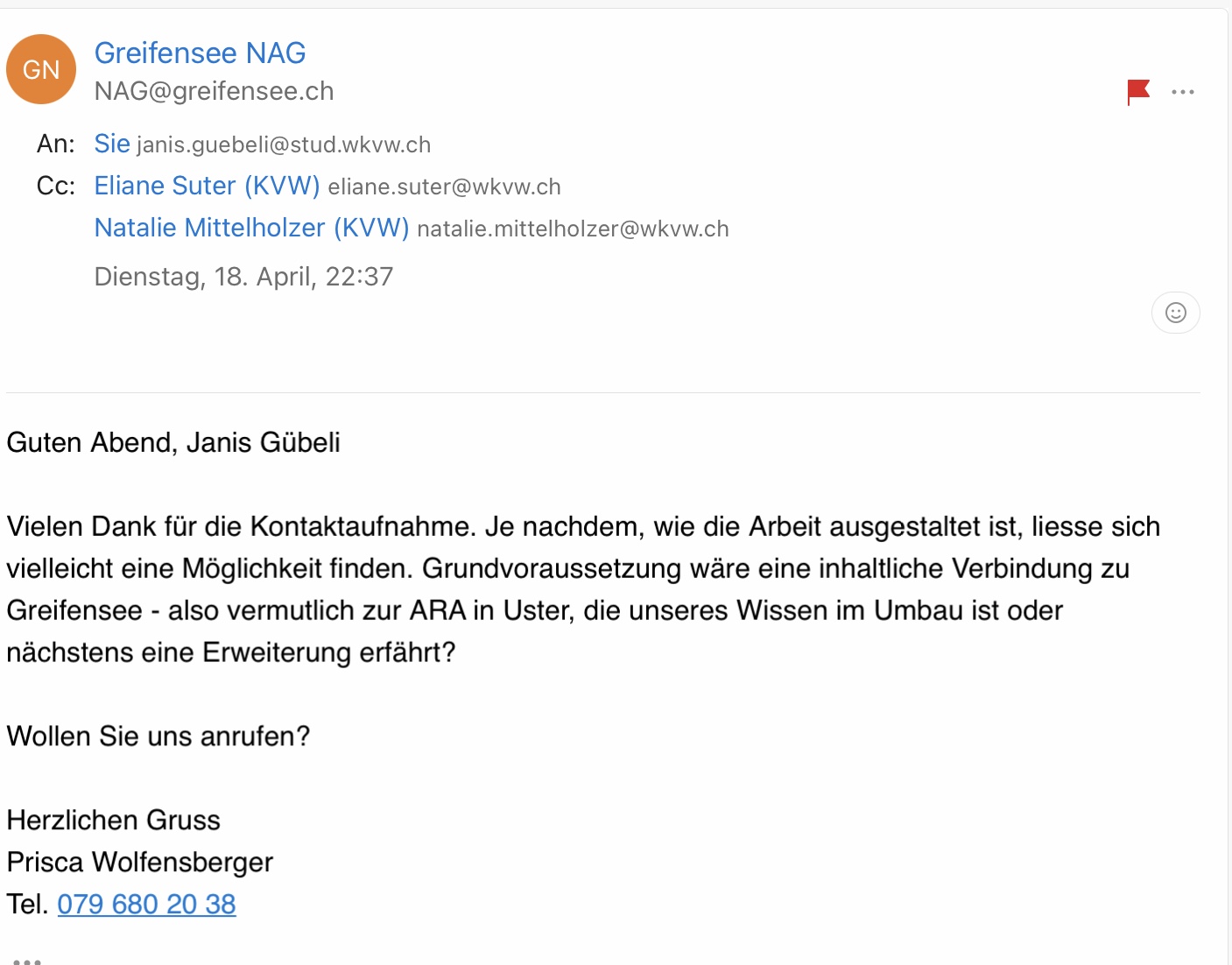Click the sender address NAG@greifensee.ch
This screenshot has width=1232, height=965.
pyautogui.click(x=214, y=91)
